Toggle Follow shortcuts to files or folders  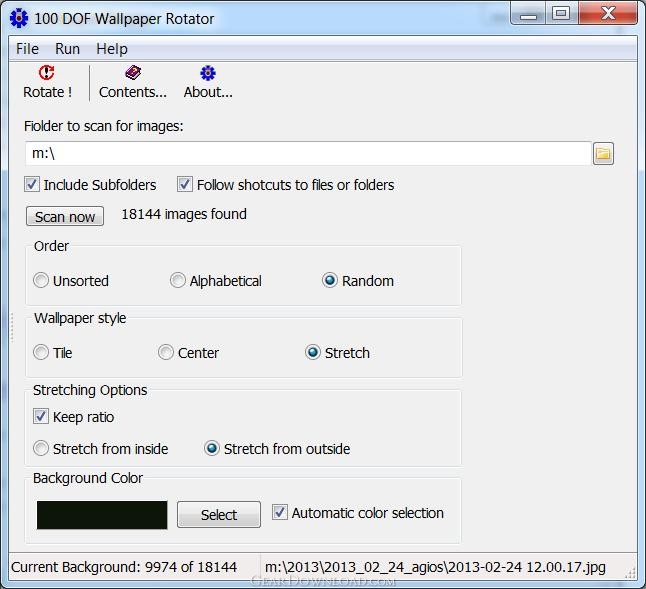tap(185, 184)
